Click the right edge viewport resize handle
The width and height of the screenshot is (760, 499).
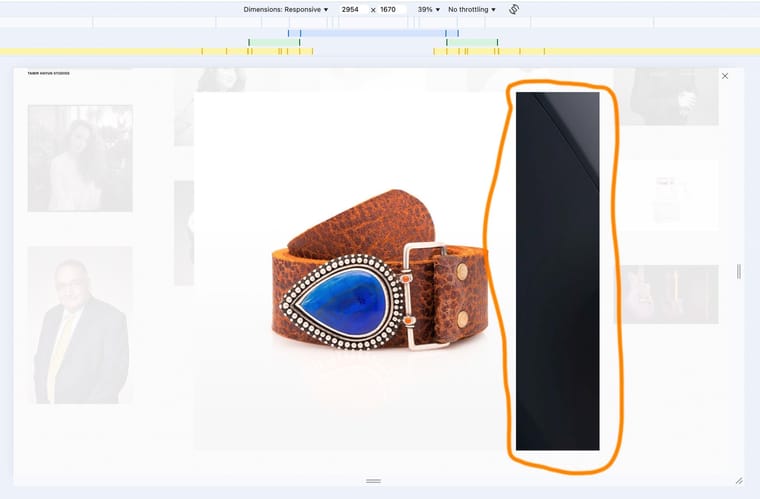tap(739, 271)
